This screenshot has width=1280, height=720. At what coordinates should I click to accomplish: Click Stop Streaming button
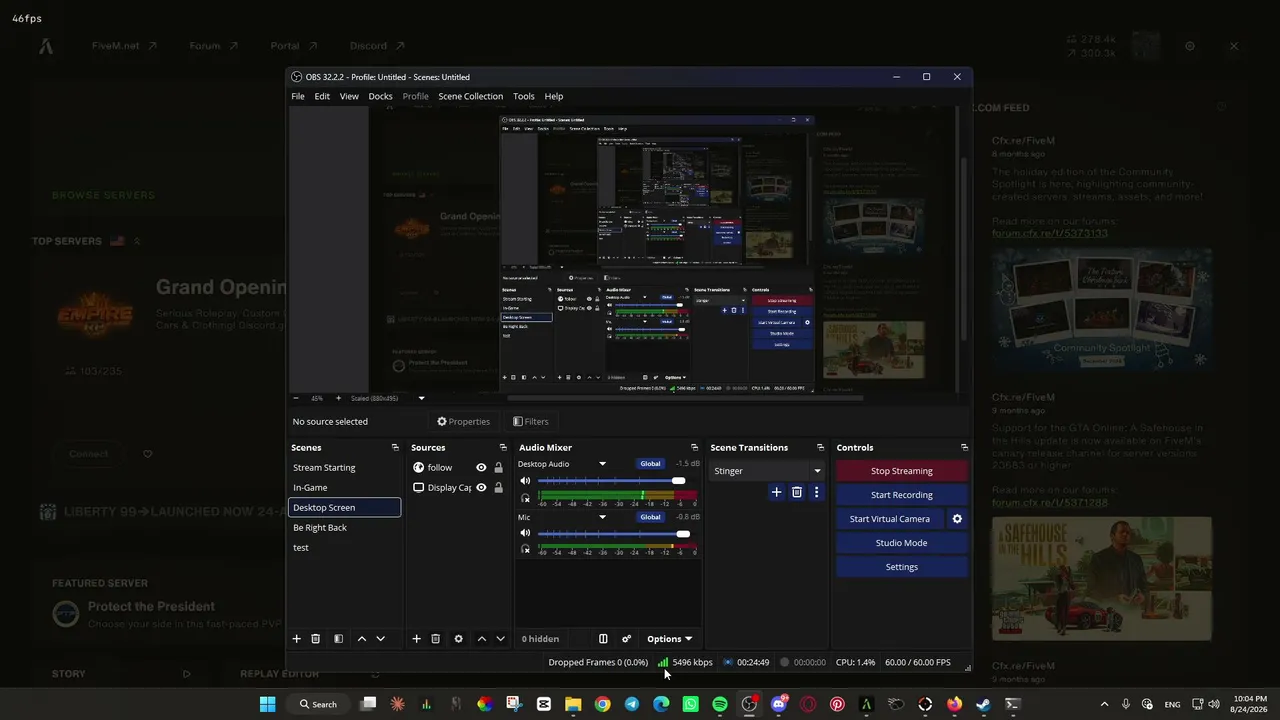click(x=902, y=471)
